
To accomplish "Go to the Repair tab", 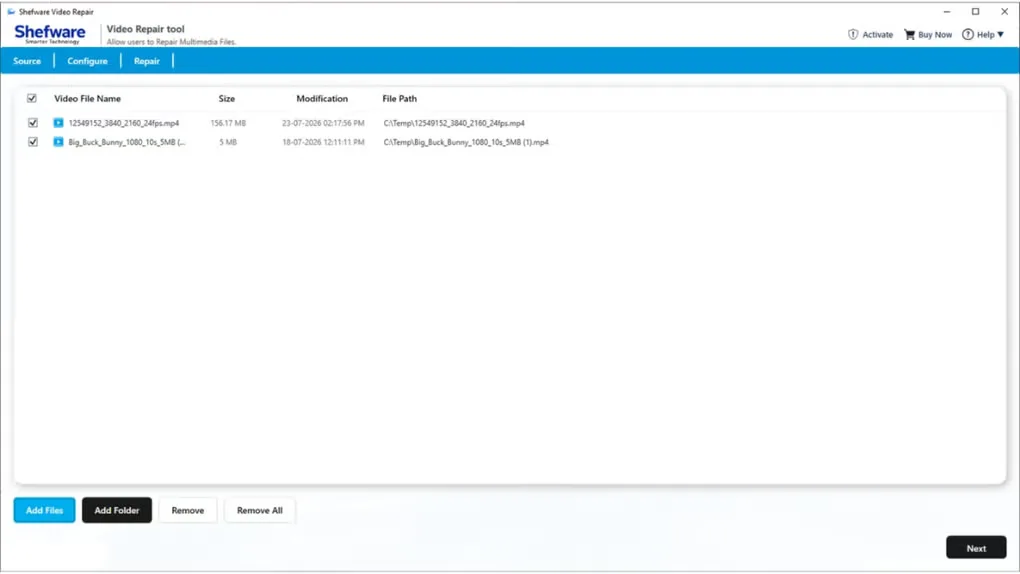I will [146, 61].
